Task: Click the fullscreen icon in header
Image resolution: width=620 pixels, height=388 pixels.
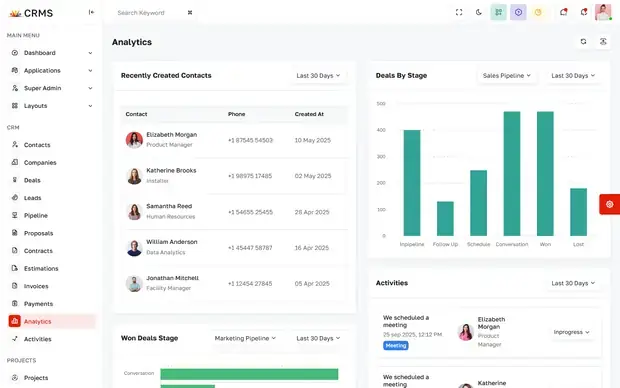Action: [459, 12]
